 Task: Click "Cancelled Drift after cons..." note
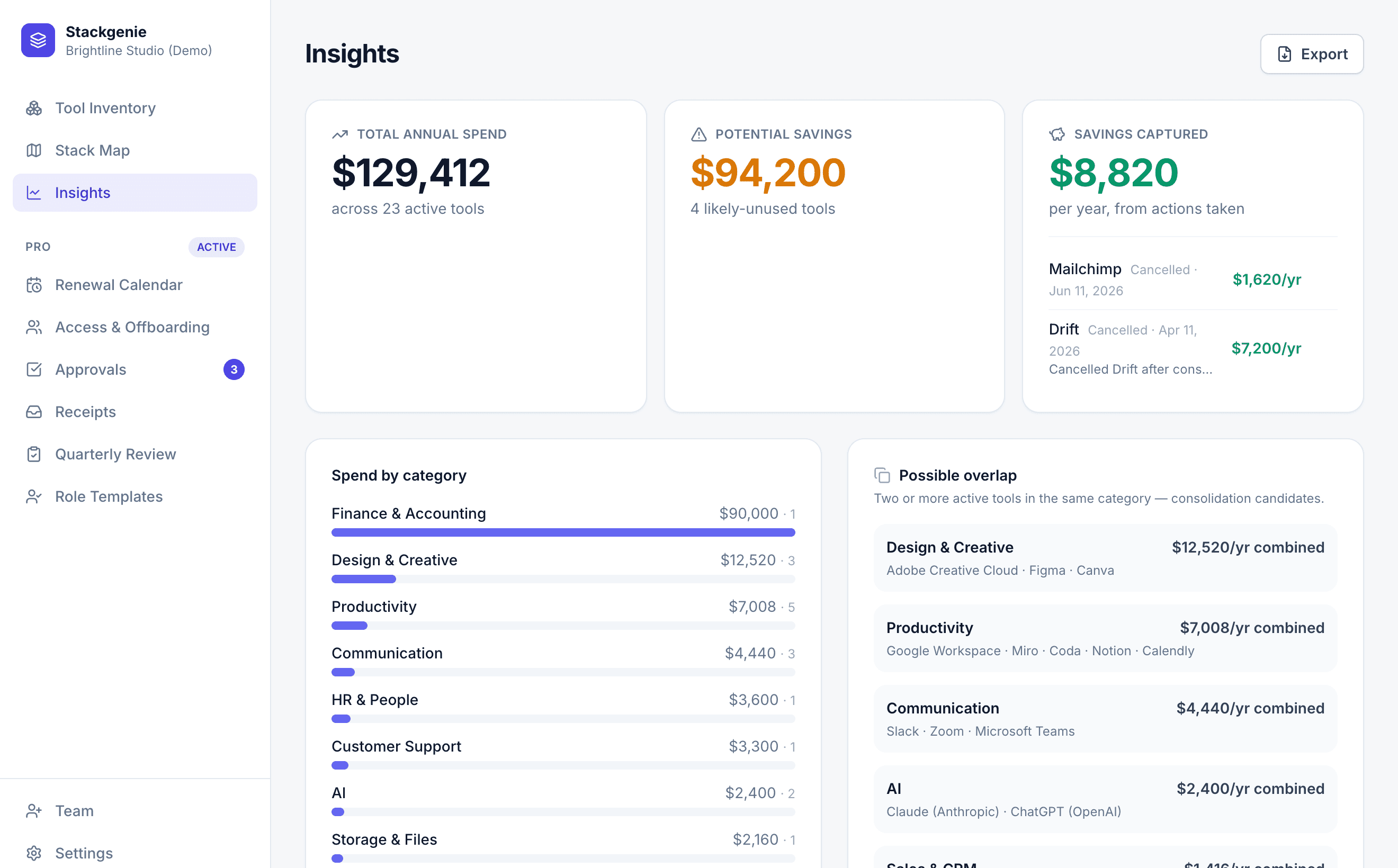click(1131, 369)
